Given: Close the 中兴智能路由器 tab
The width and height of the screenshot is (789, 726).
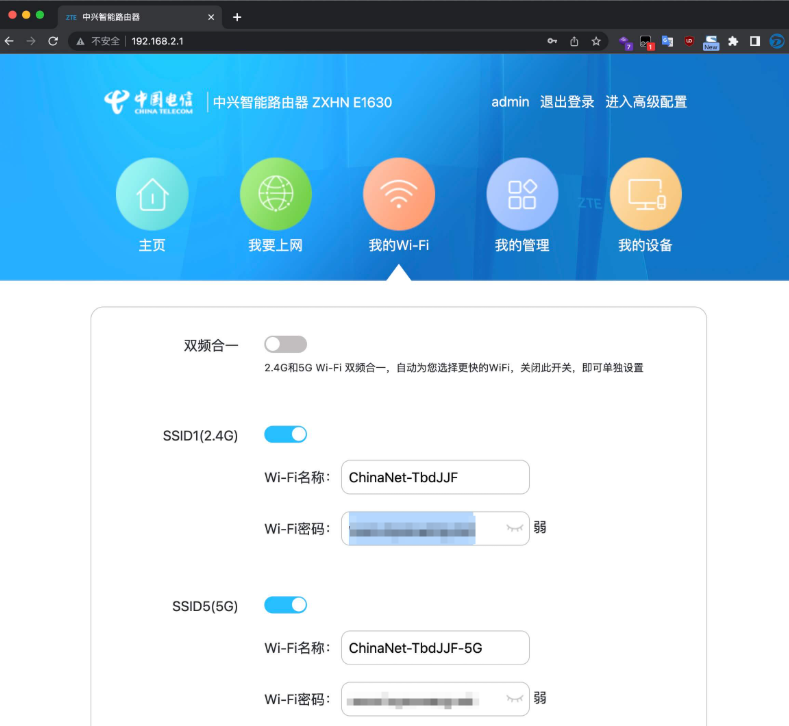Looking at the screenshot, I should (x=211, y=17).
